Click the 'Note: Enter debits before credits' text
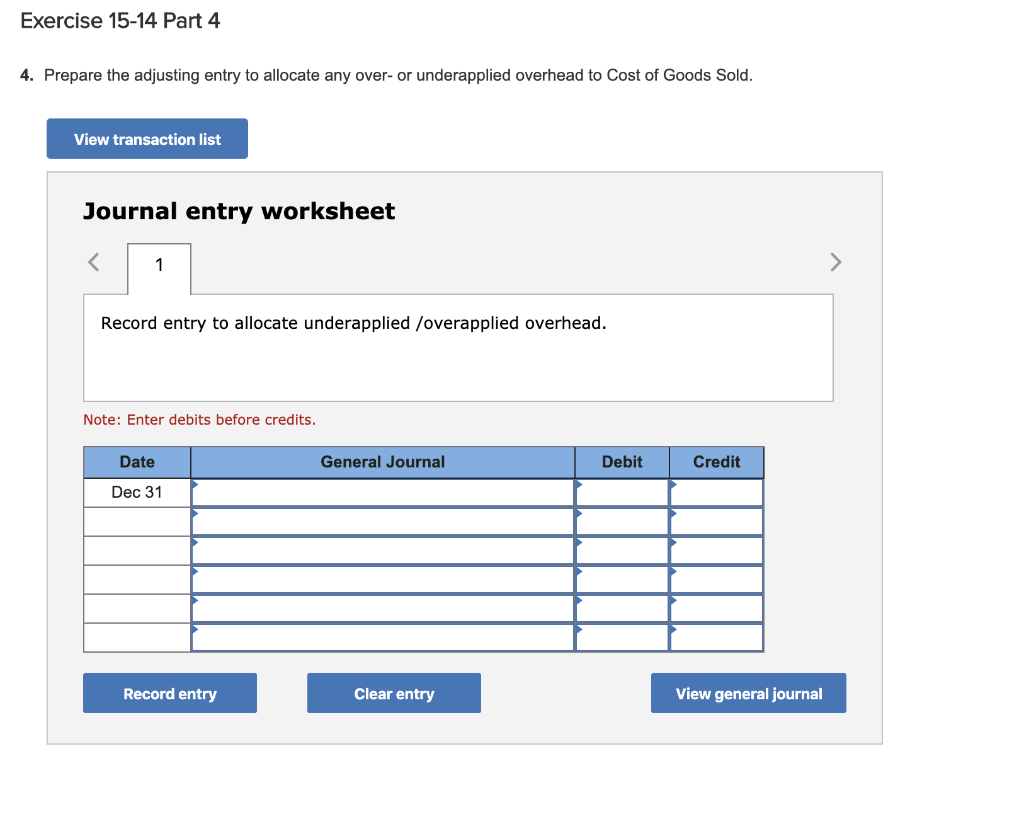 click(x=199, y=420)
